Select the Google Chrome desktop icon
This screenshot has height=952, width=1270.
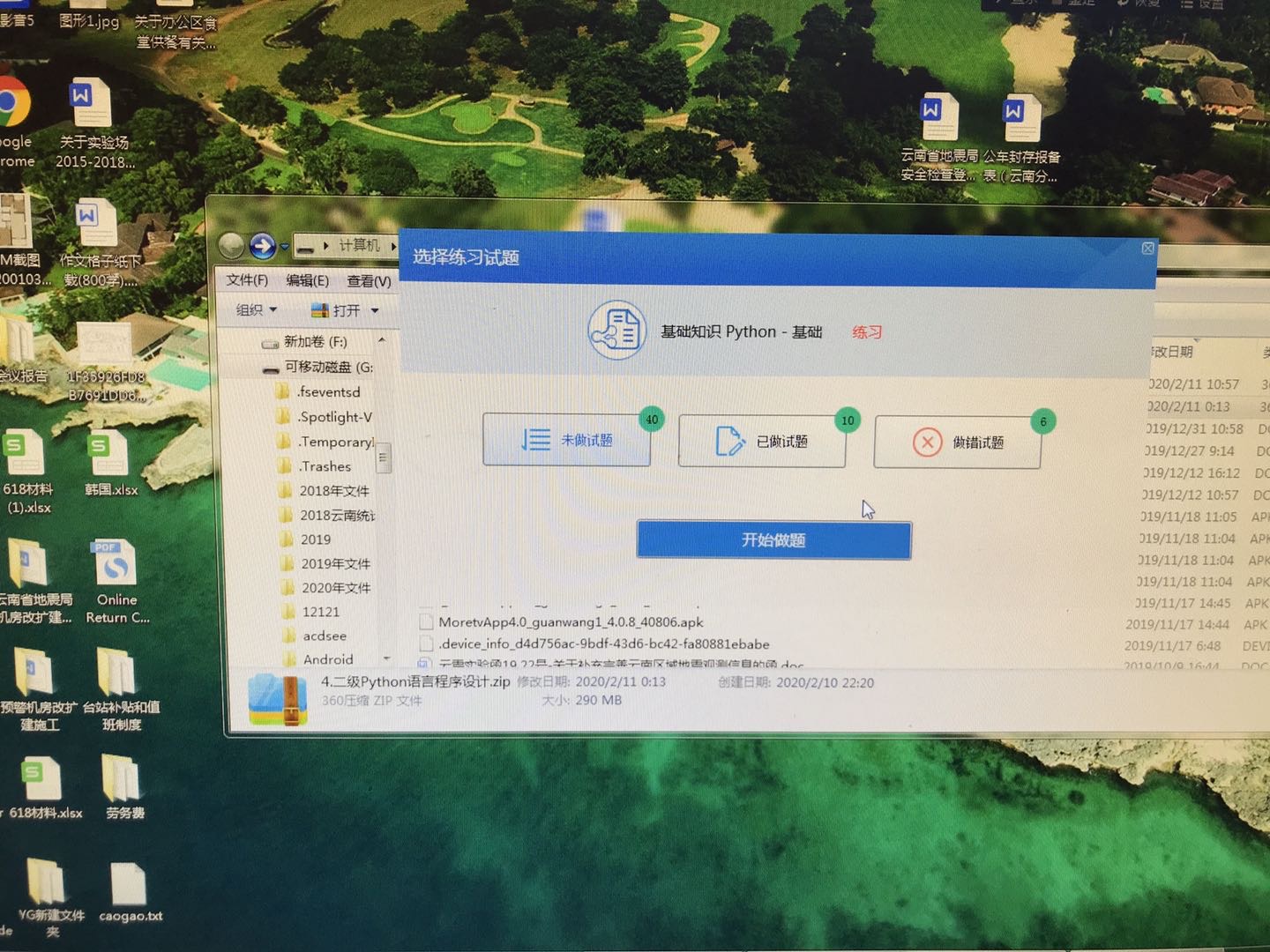pyautogui.click(x=12, y=104)
